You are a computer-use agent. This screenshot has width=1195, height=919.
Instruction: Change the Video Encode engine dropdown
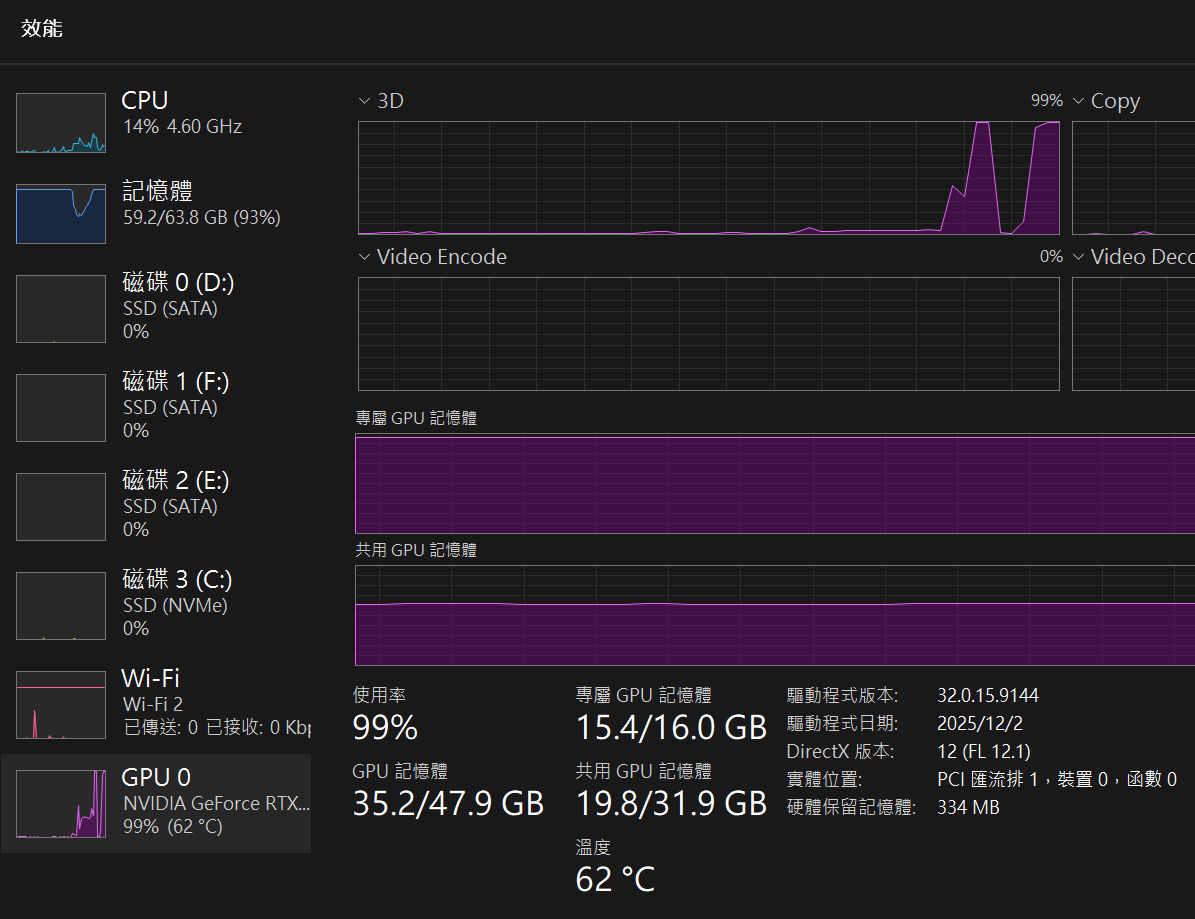pyautogui.click(x=364, y=257)
